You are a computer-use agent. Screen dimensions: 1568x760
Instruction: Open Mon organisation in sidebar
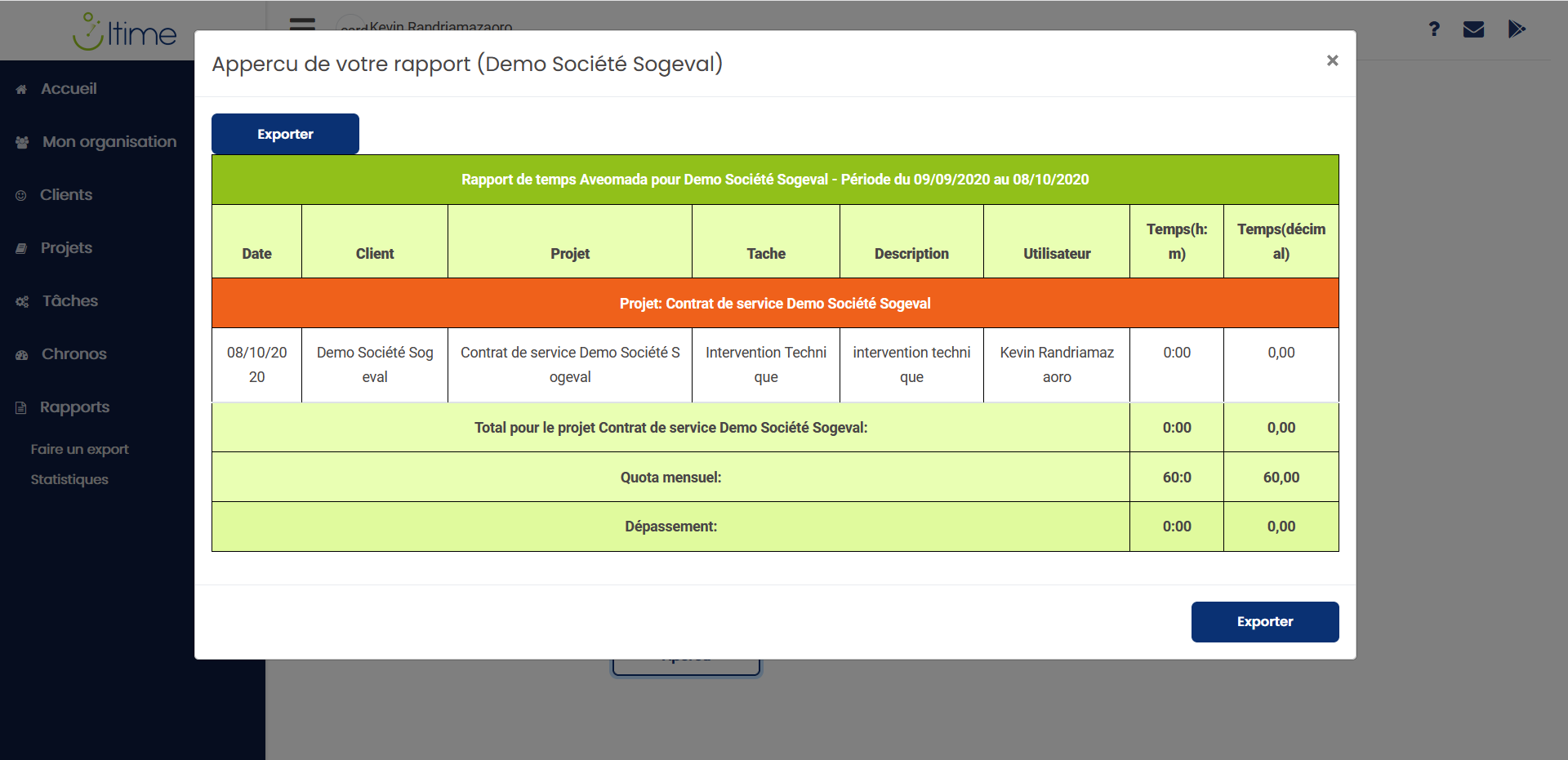pos(109,142)
